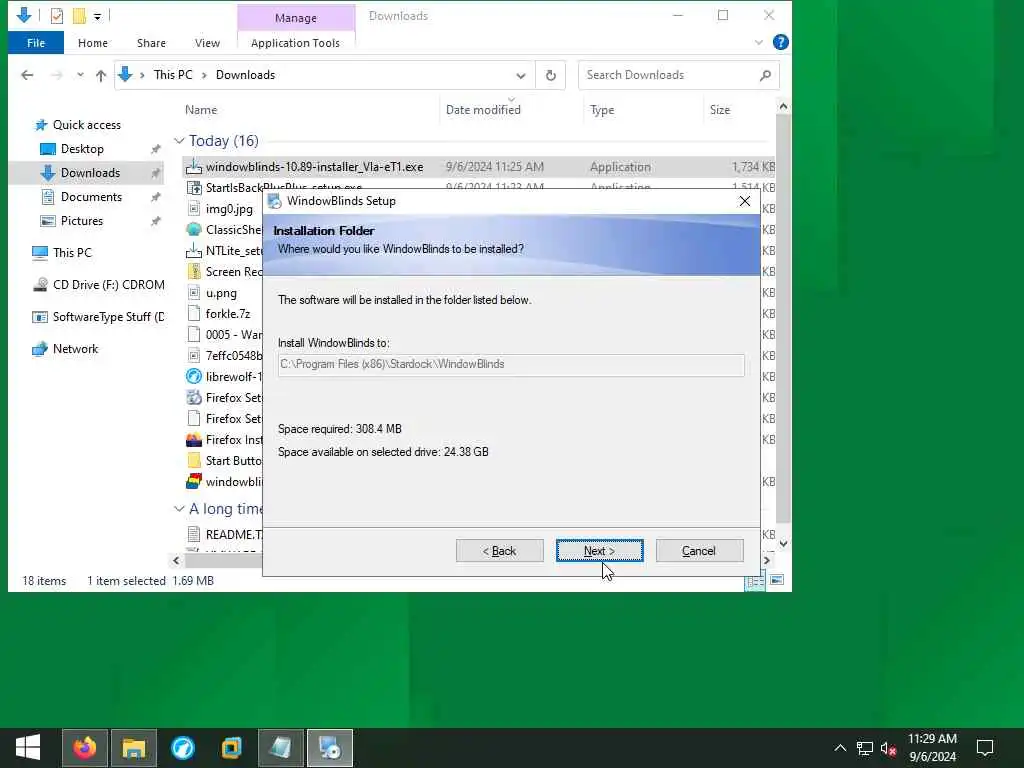
Task: Switch to the Home ribbon tab
Action: coord(93,43)
